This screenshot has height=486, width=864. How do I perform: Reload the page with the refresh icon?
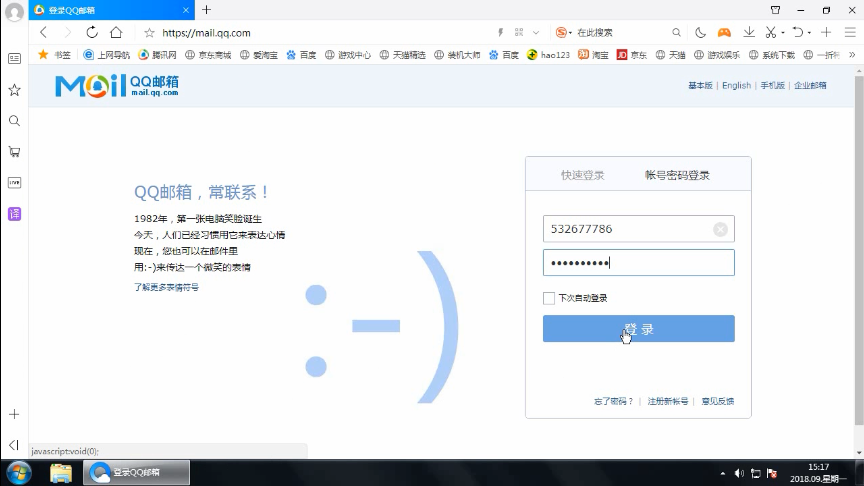click(92, 33)
